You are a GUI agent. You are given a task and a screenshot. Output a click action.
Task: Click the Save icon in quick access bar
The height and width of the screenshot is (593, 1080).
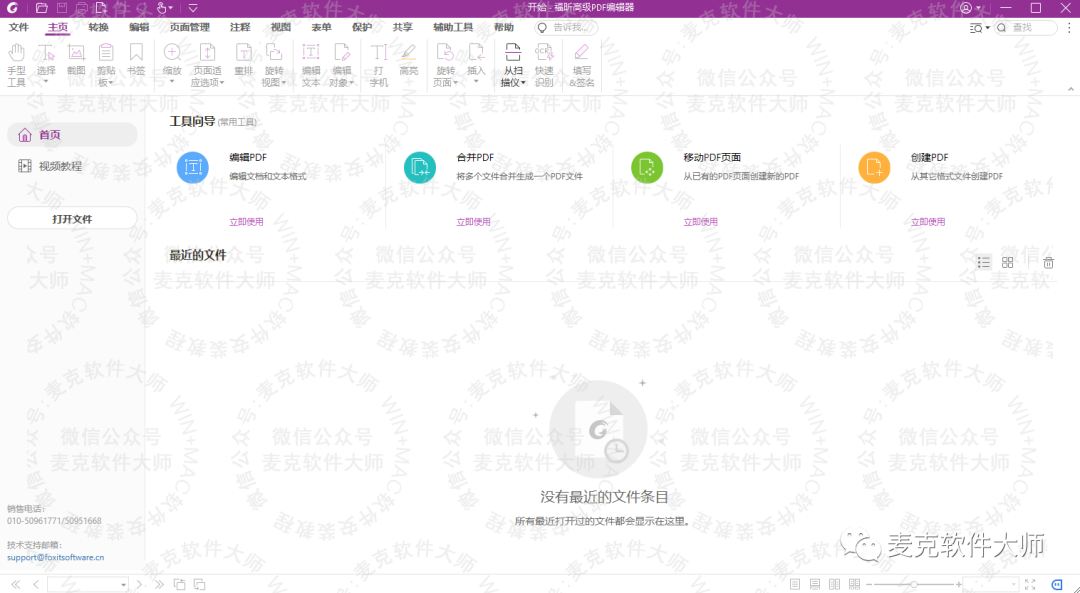62,8
